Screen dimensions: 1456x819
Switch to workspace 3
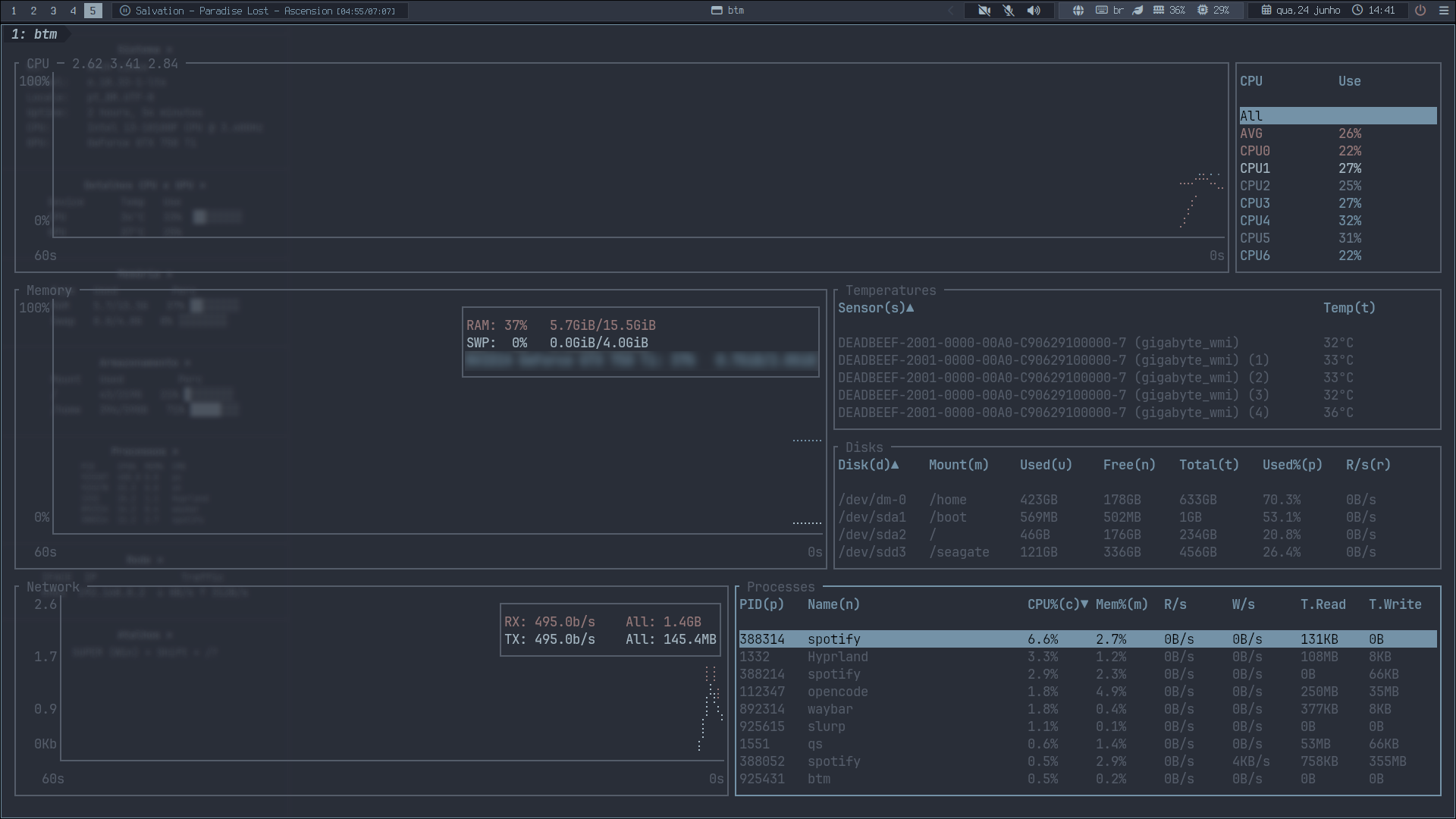(x=53, y=11)
